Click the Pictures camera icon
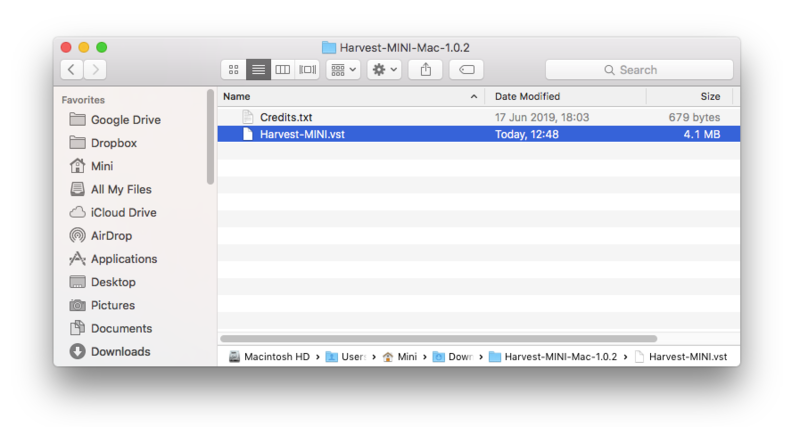 78,305
